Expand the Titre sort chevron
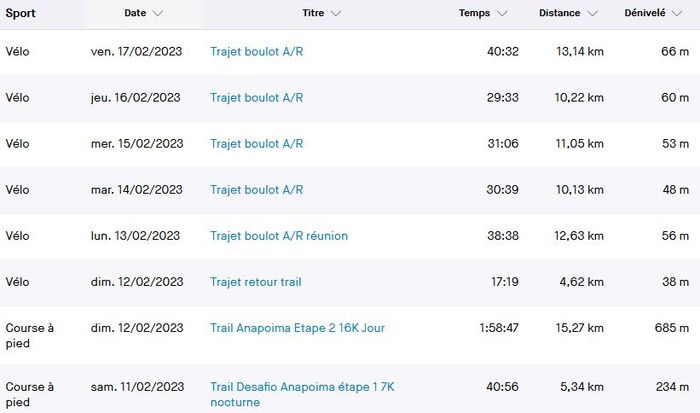 [335, 14]
